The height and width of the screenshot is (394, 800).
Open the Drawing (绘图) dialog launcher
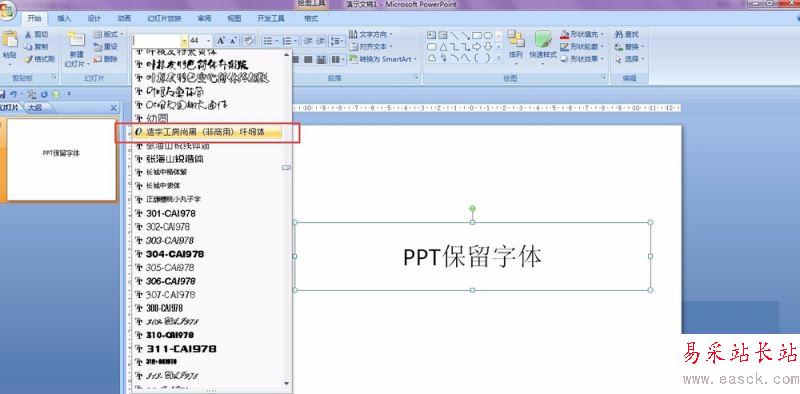(604, 77)
